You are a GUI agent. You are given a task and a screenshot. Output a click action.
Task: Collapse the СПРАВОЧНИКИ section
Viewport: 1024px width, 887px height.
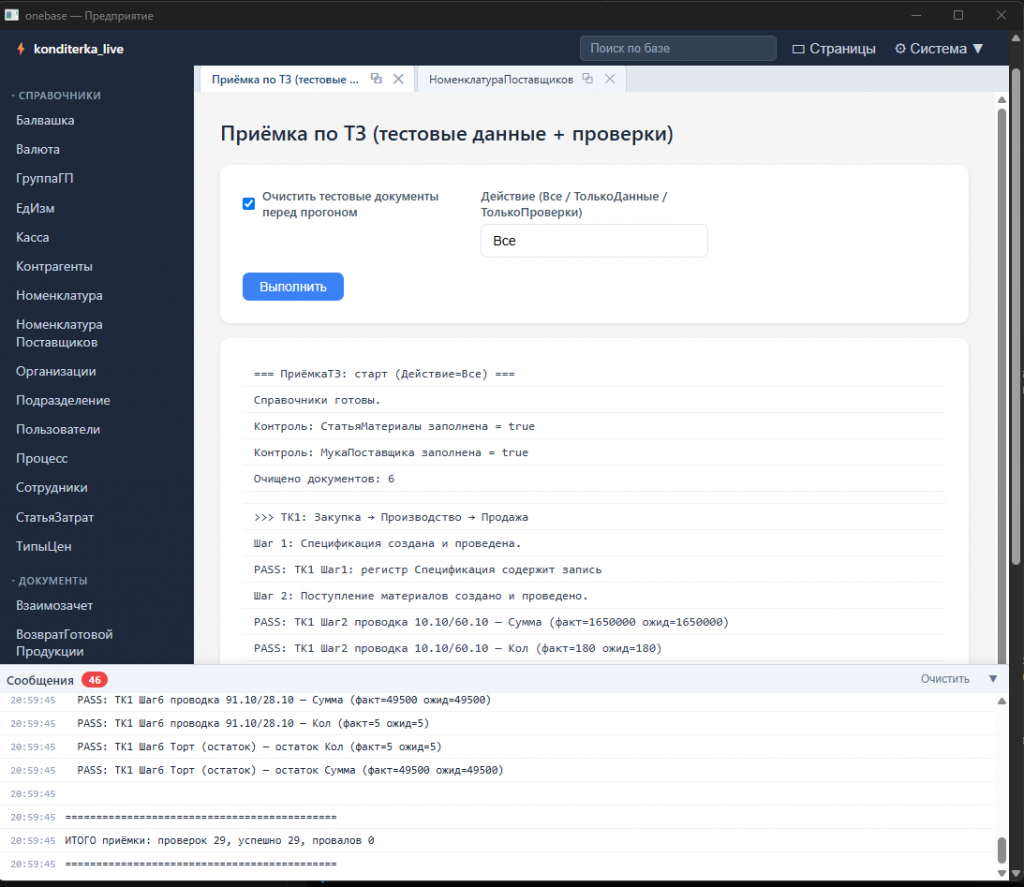tap(56, 95)
